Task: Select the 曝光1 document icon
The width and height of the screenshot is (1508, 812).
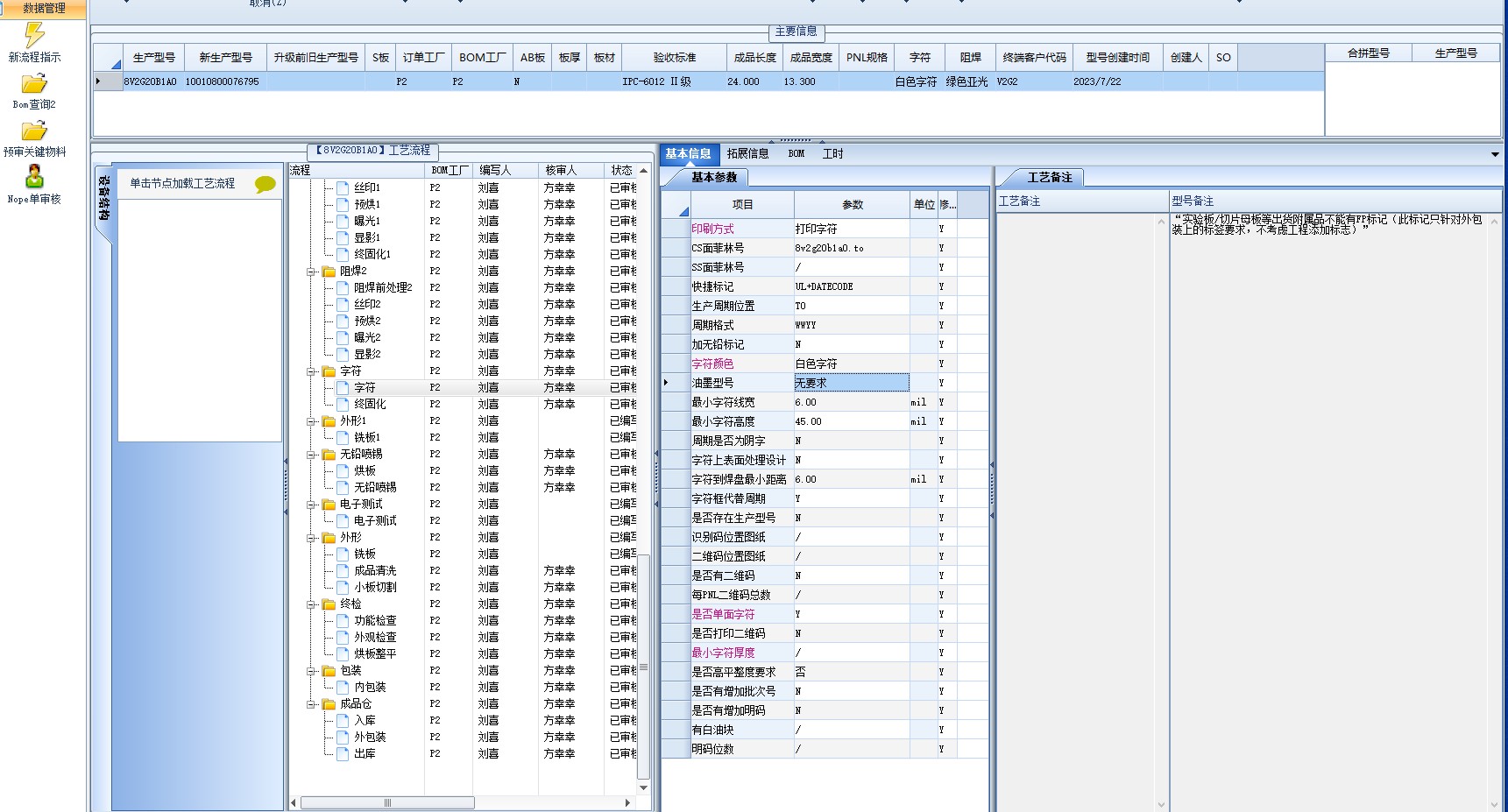Action: [343, 221]
